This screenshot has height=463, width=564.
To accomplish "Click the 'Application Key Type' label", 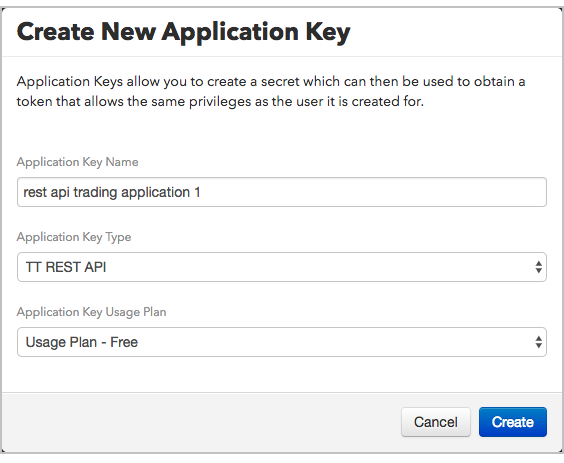I will click(74, 237).
